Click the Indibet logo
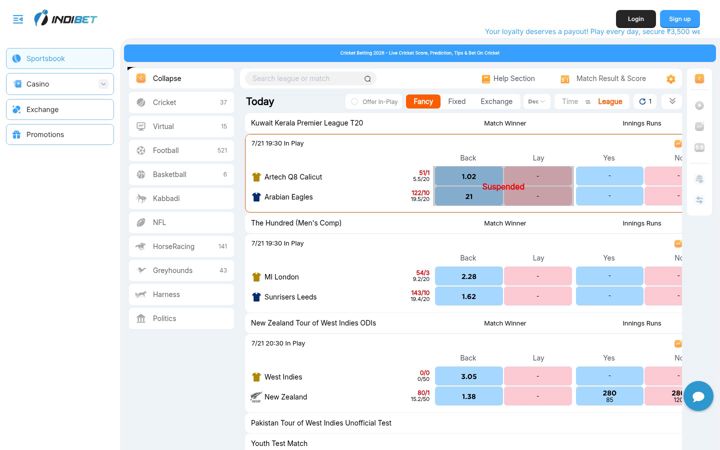 pos(66,19)
